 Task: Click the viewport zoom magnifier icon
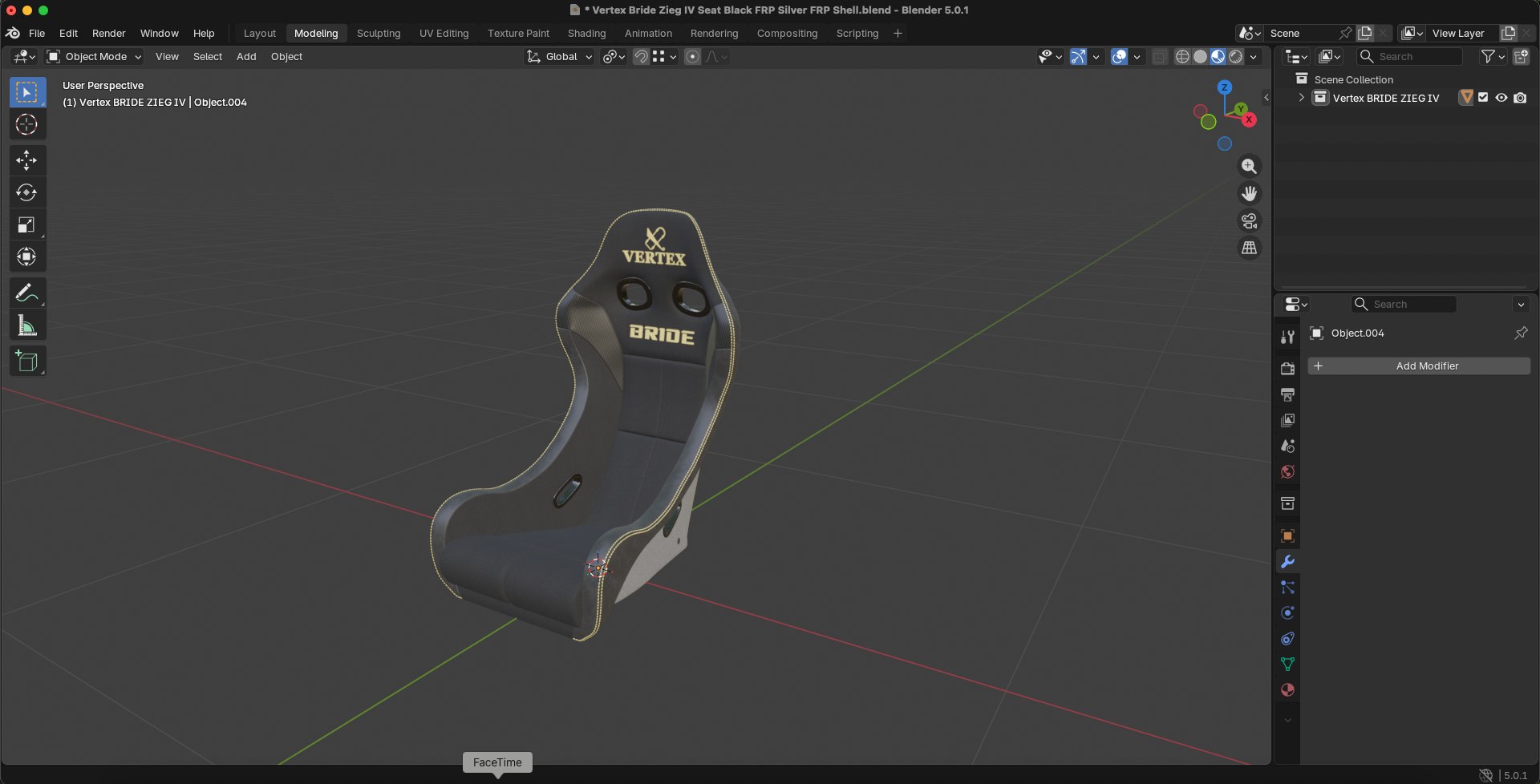[1249, 166]
